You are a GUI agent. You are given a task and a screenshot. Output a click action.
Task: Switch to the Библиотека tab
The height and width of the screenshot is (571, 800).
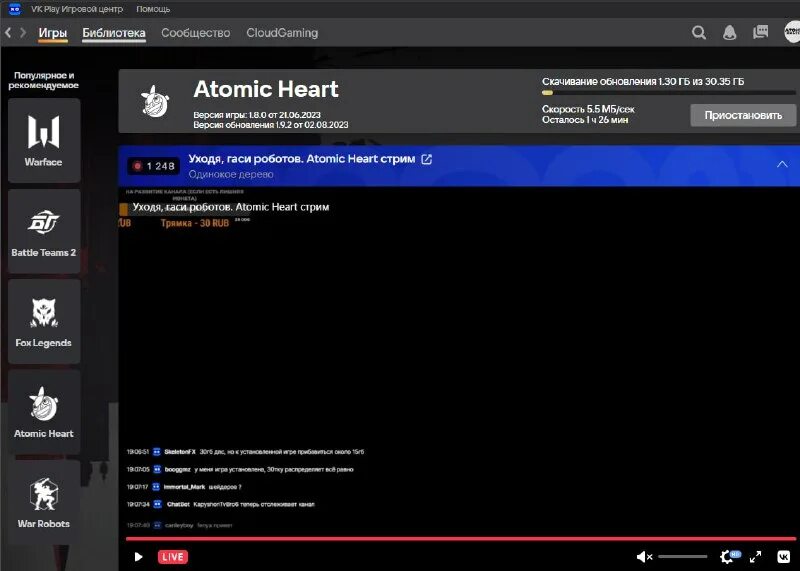coord(114,33)
